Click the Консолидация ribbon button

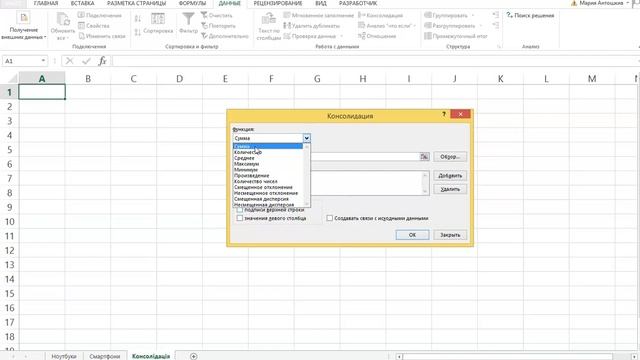point(380,15)
